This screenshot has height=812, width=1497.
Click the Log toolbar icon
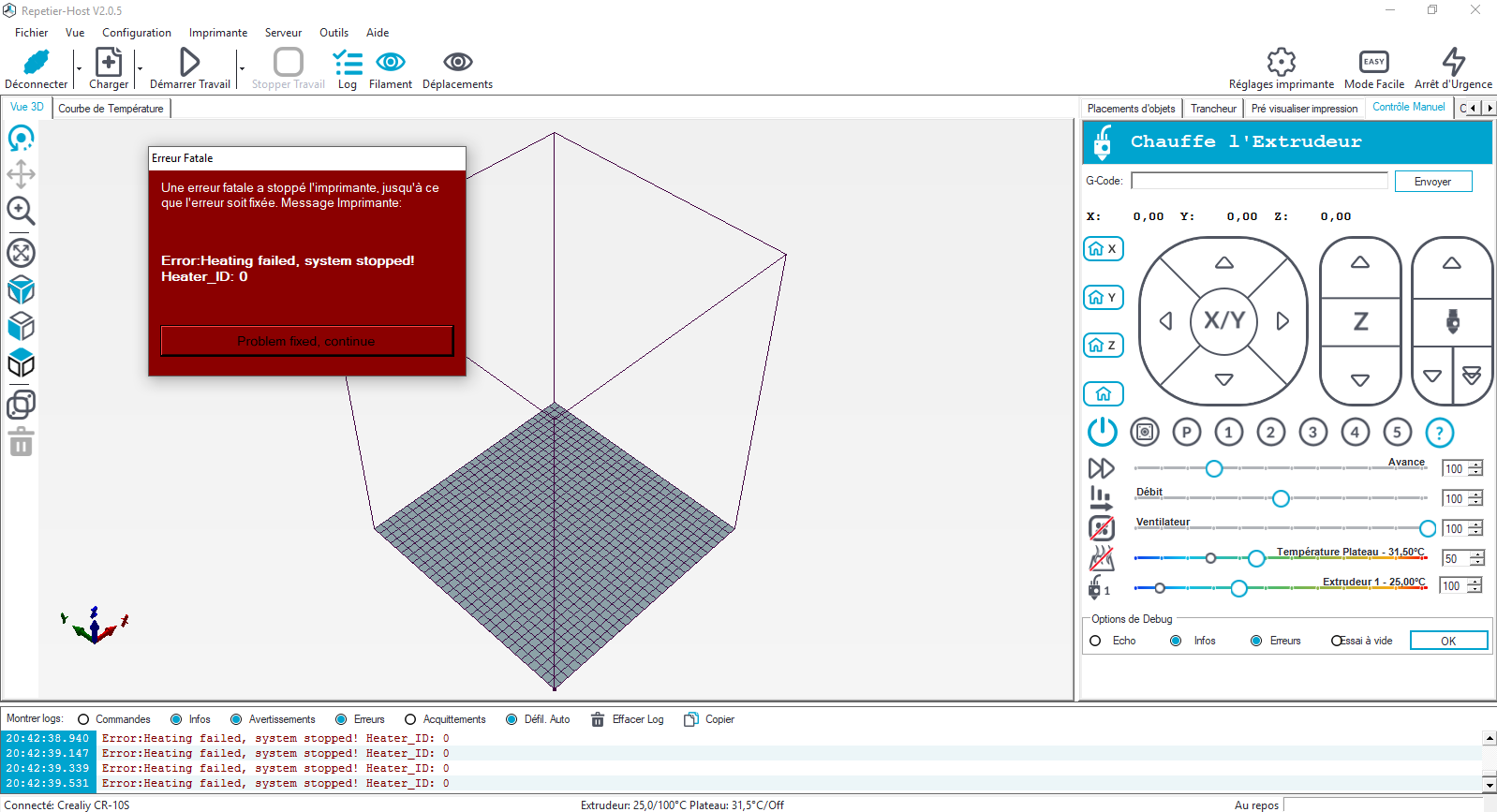tap(348, 63)
